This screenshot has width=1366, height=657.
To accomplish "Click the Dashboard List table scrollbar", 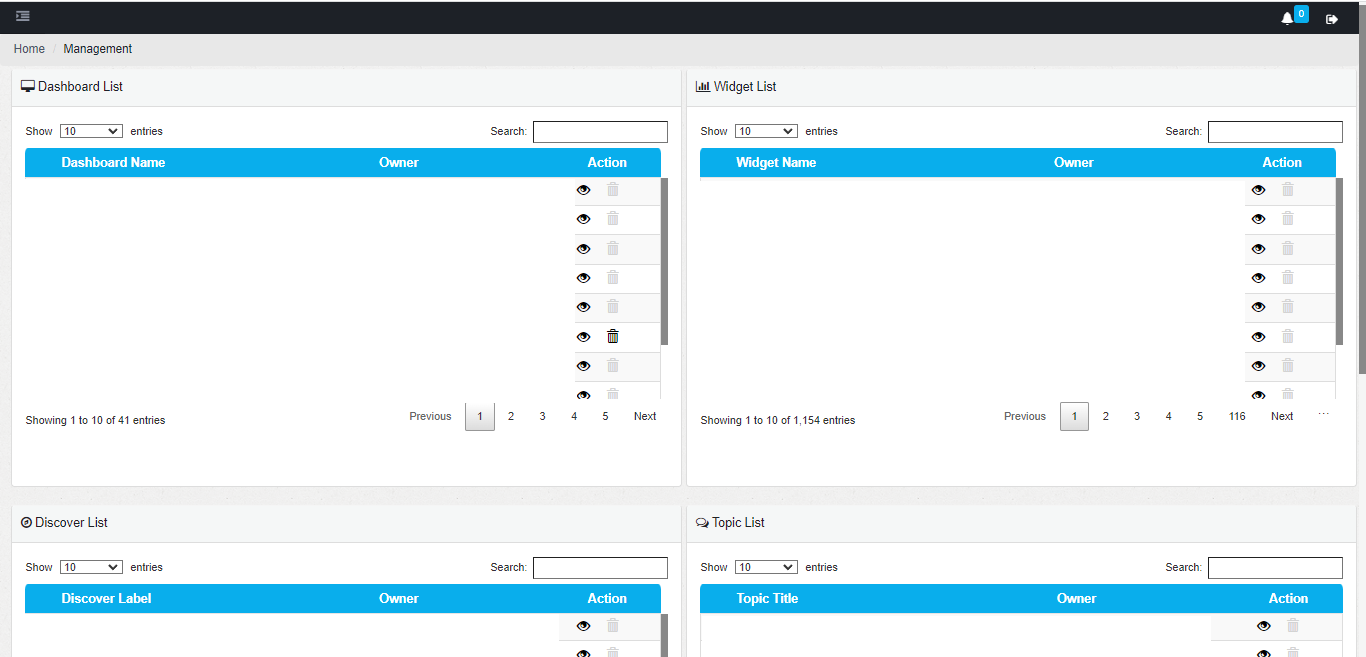I will [664, 261].
